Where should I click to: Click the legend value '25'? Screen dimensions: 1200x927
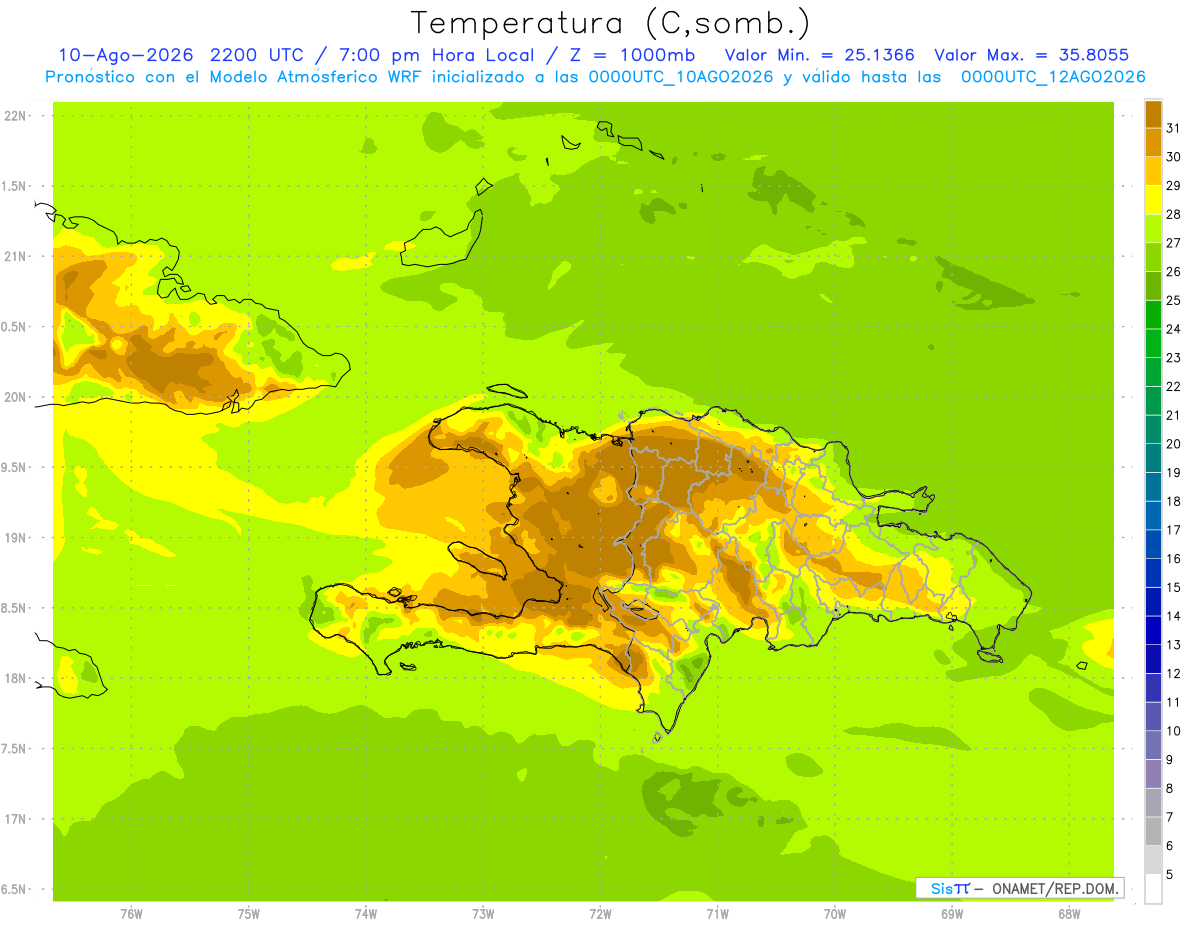coord(1174,300)
